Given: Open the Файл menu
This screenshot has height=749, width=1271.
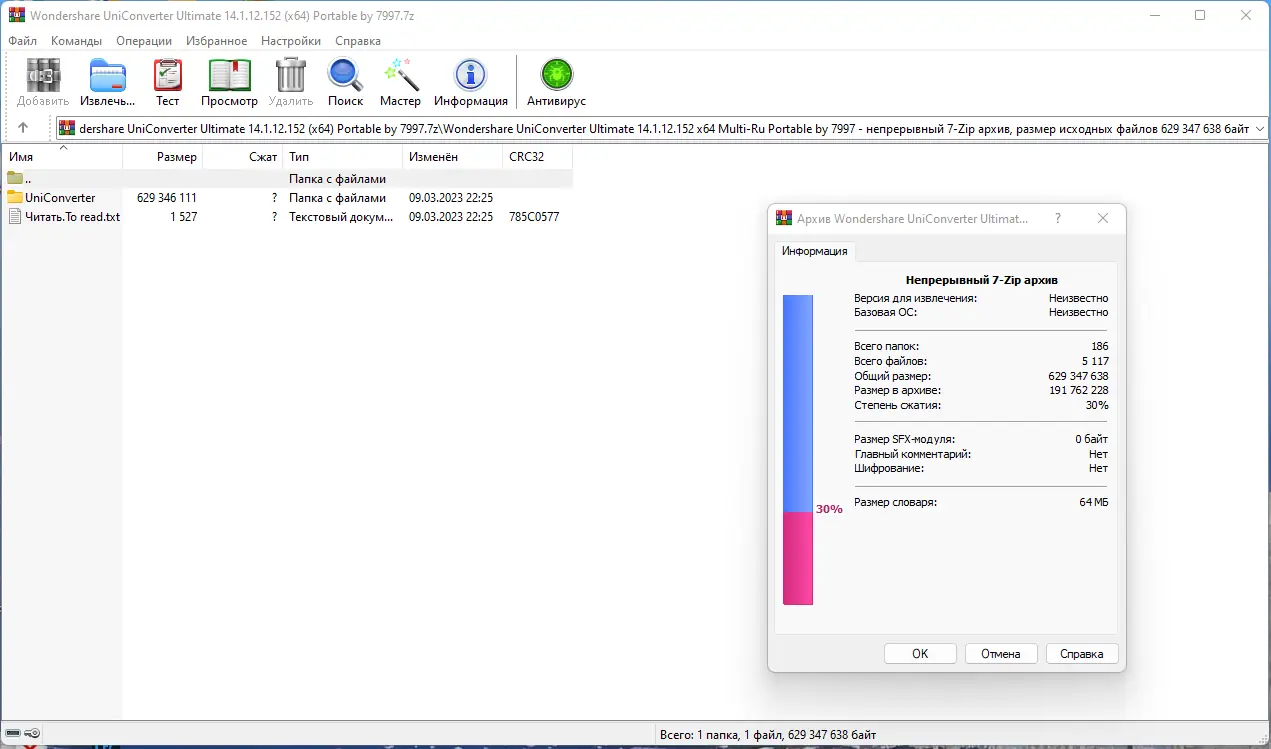Looking at the screenshot, I should [x=21, y=41].
